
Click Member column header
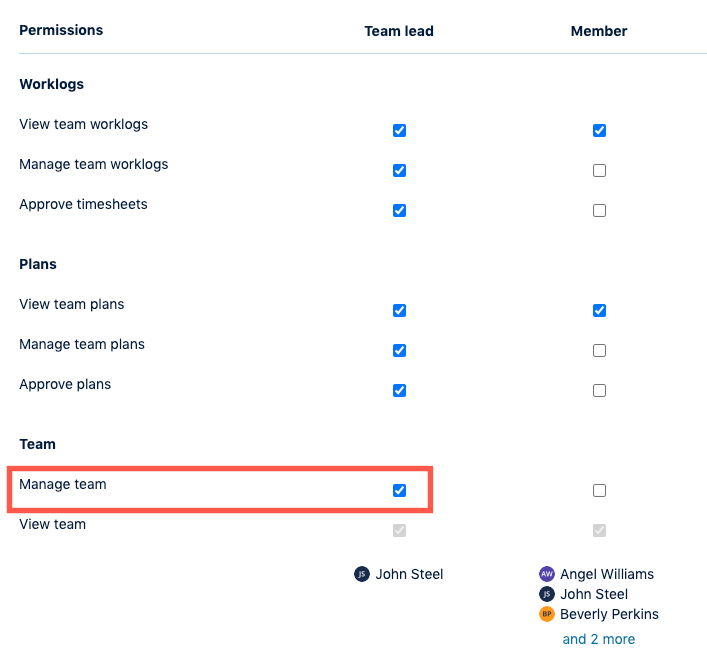tap(599, 31)
